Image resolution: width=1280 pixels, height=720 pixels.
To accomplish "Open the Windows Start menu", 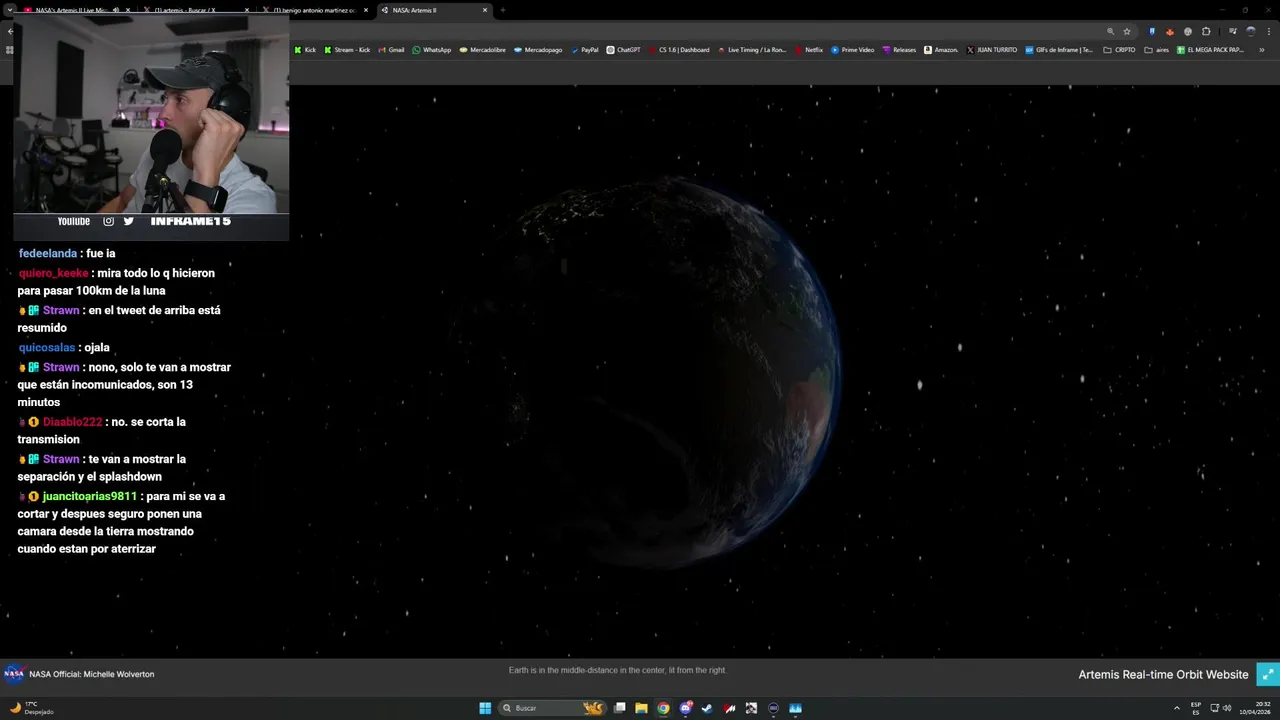I will 485,708.
